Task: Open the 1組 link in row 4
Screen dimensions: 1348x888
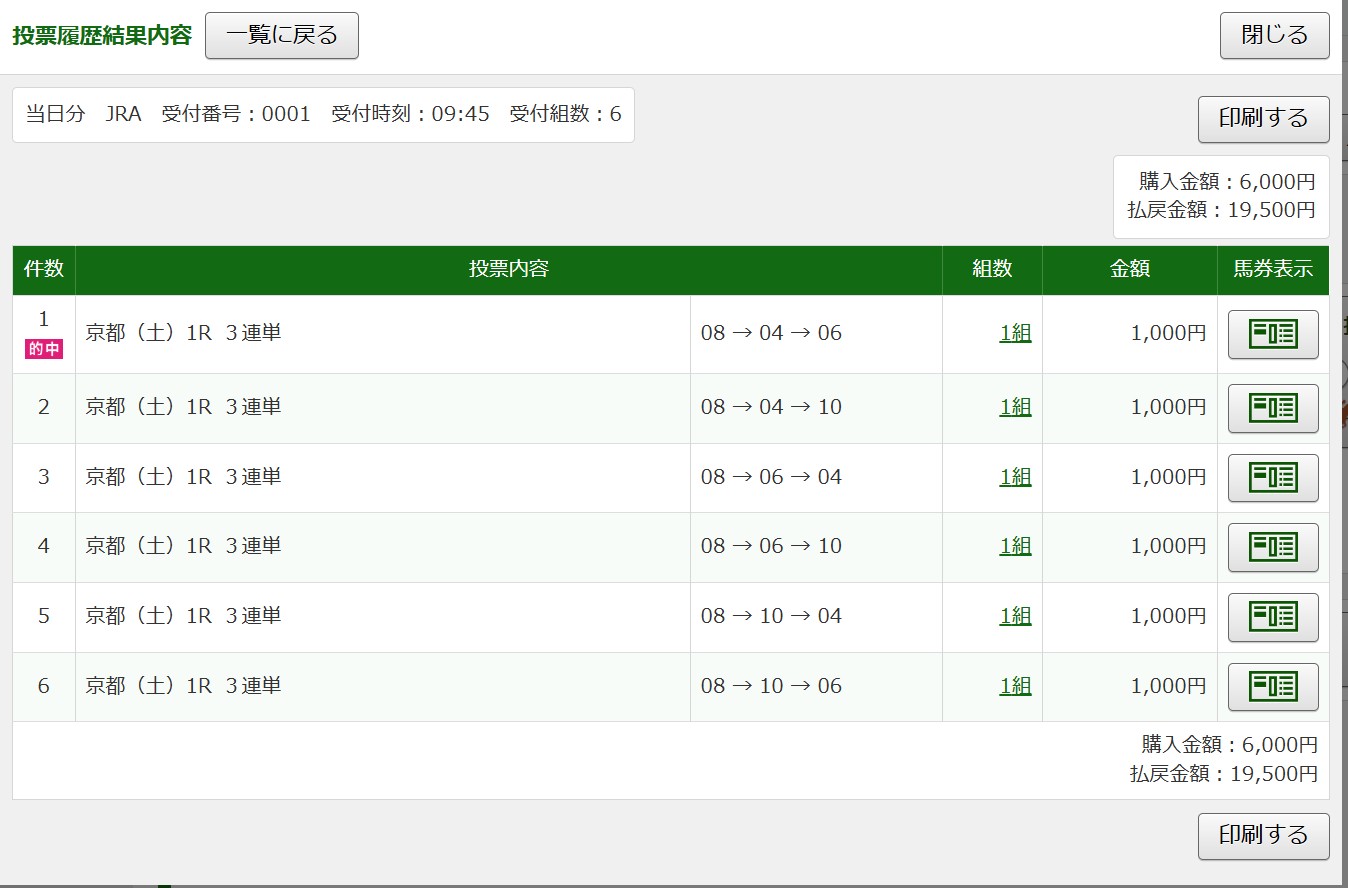Action: [x=1014, y=547]
